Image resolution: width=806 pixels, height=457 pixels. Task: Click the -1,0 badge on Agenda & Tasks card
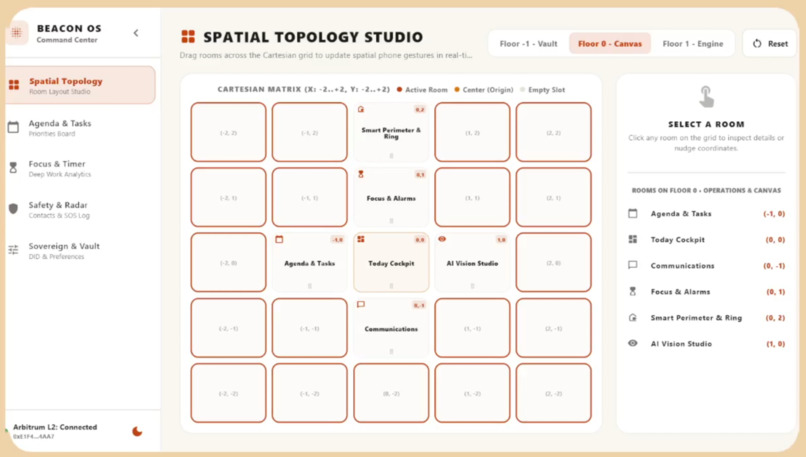coord(337,240)
